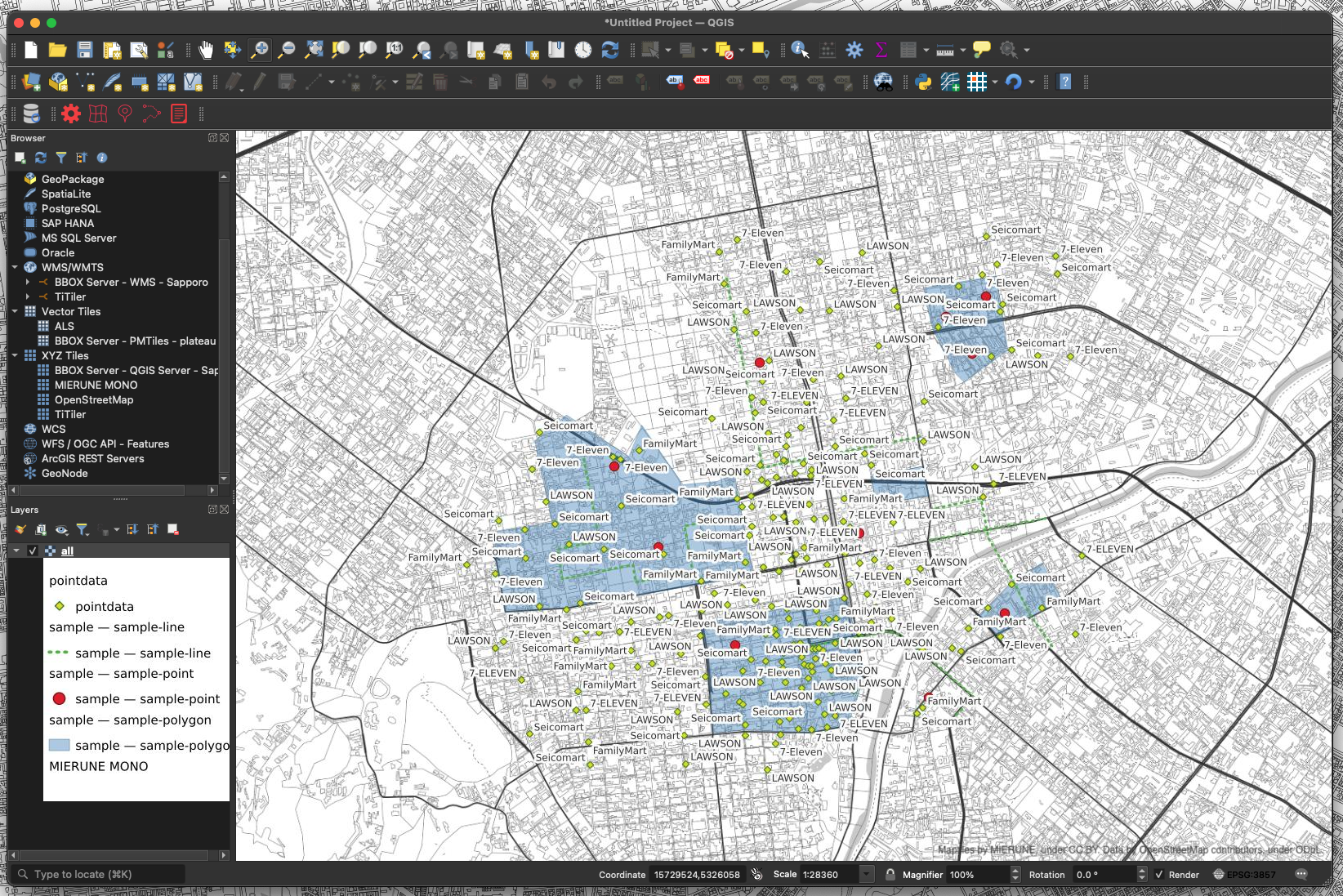Toggle extents display next to coordinate field
Screen dimensions: 1343x896
click(757, 874)
